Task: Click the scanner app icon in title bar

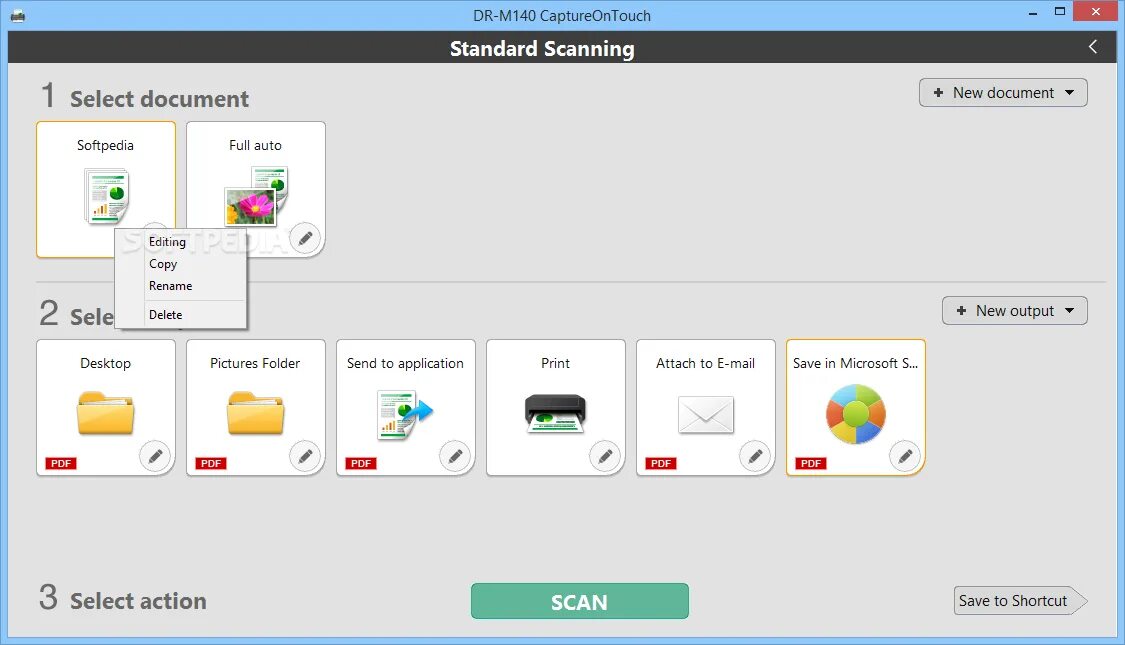Action: (x=18, y=15)
